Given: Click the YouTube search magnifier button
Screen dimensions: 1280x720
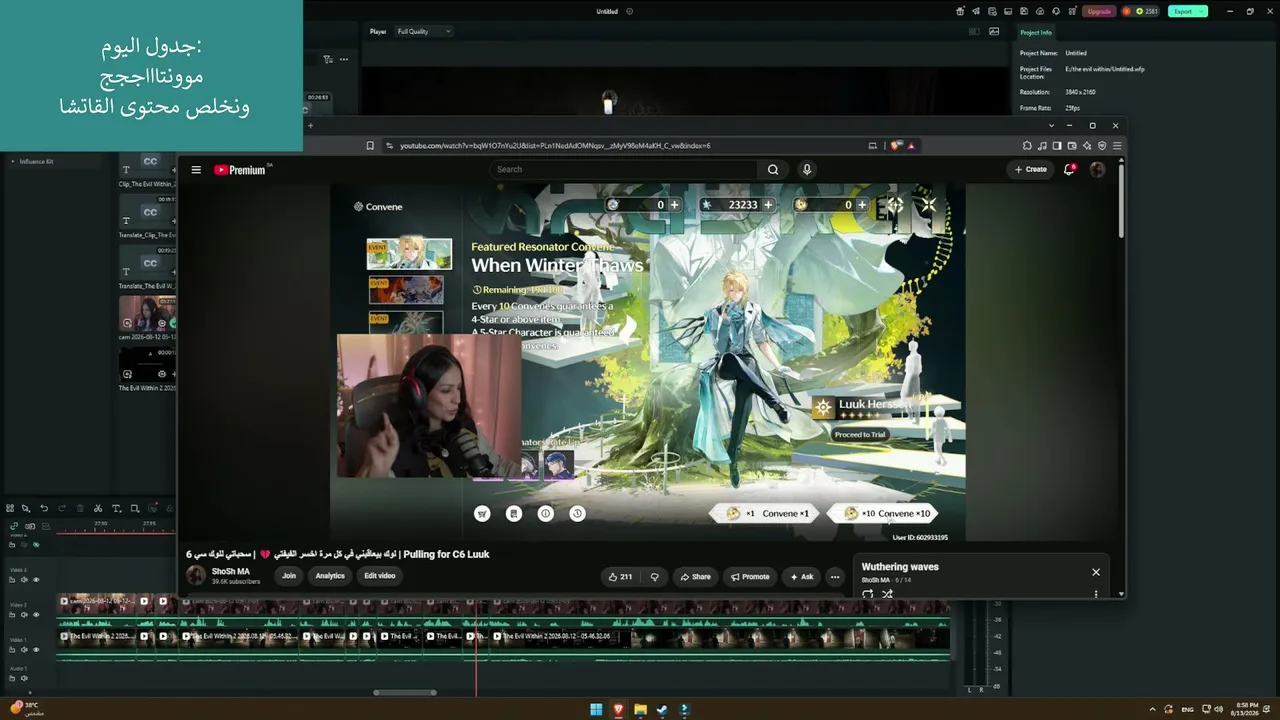Looking at the screenshot, I should pyautogui.click(x=773, y=170).
